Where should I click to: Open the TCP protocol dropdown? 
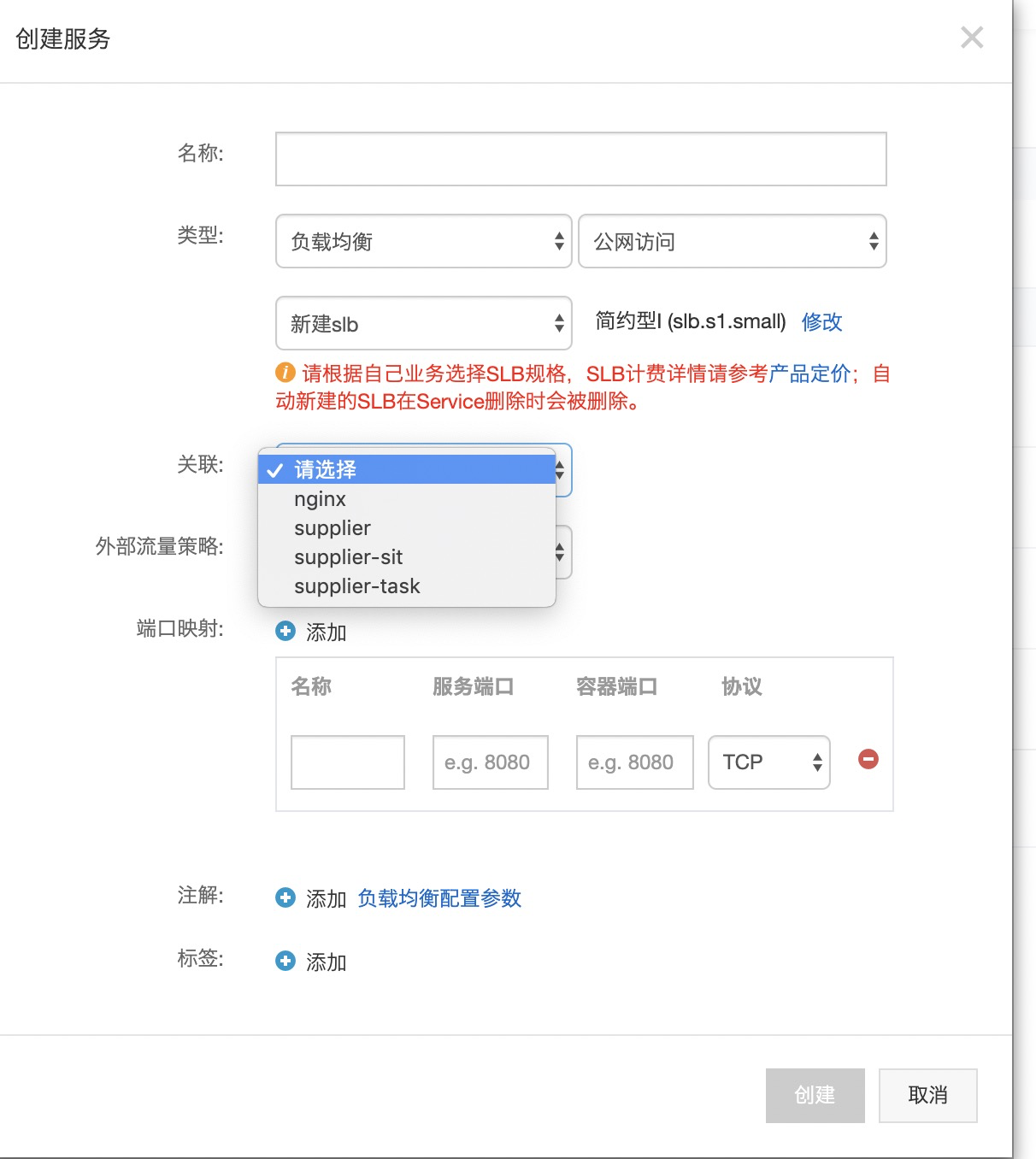point(769,762)
